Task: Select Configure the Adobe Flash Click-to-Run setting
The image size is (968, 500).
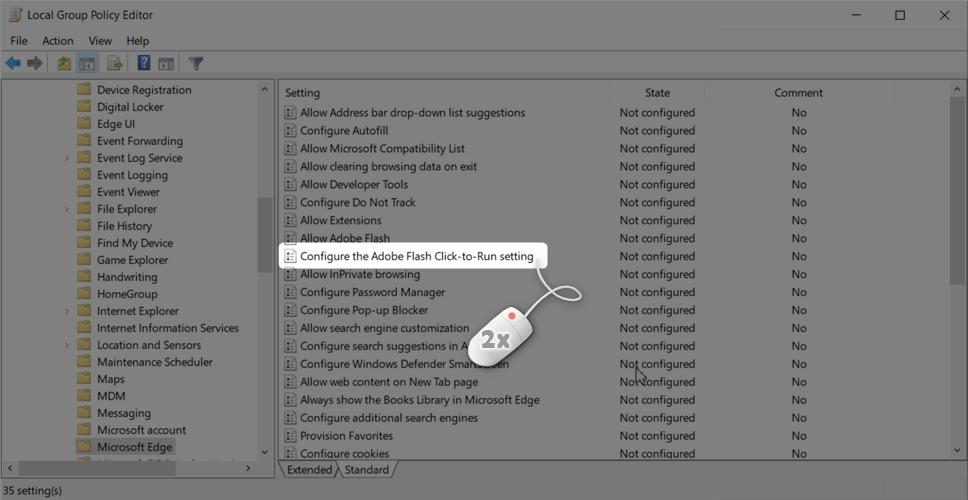Action: [416, 256]
